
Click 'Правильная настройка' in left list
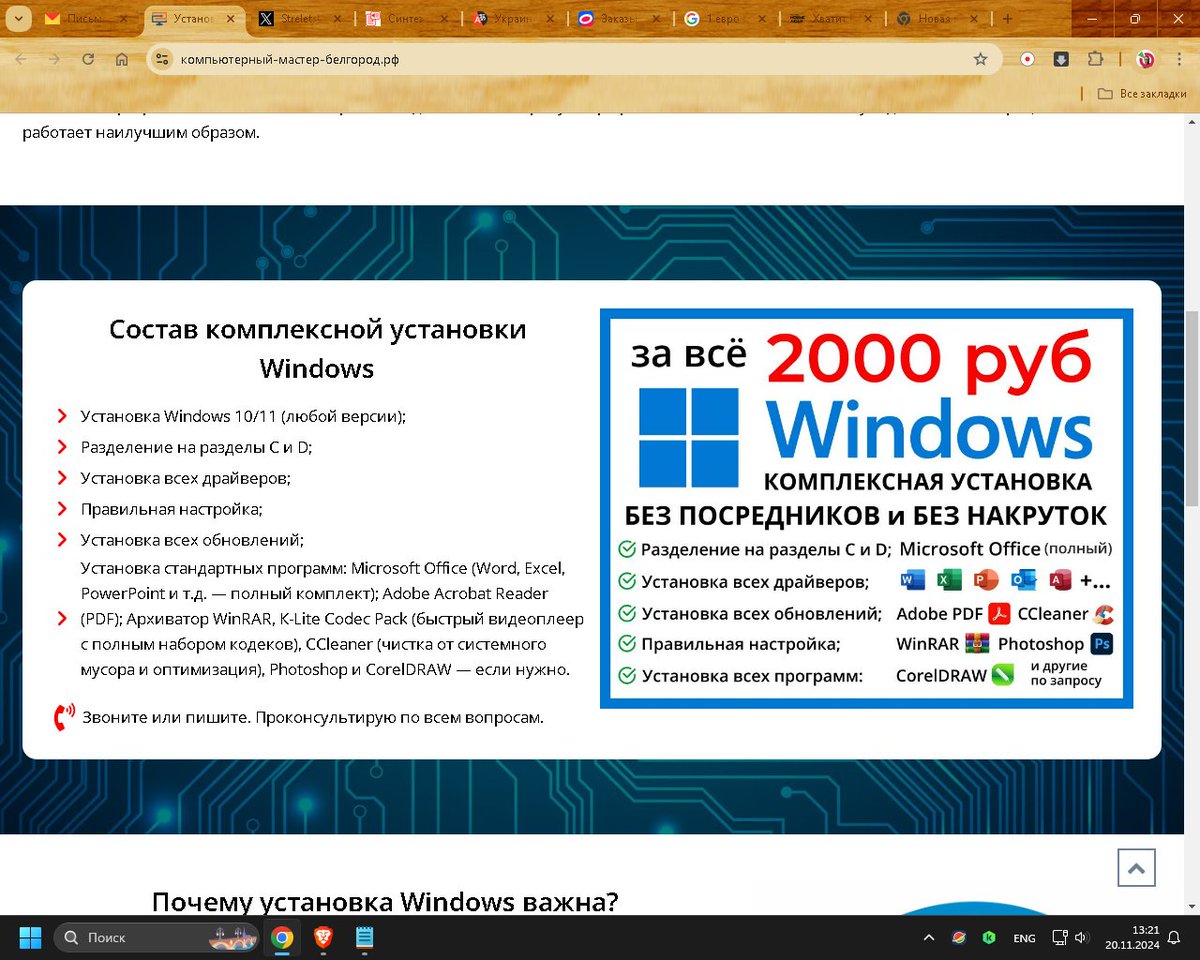pyautogui.click(x=171, y=509)
